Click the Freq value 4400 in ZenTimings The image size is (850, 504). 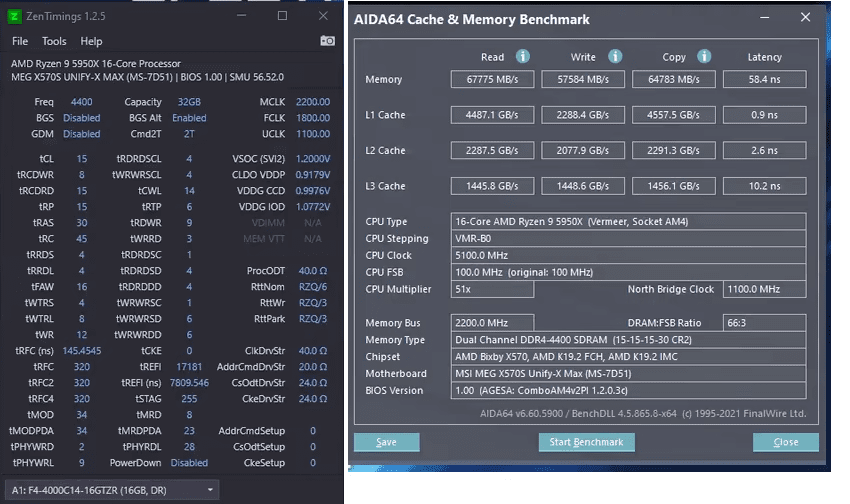(81, 102)
